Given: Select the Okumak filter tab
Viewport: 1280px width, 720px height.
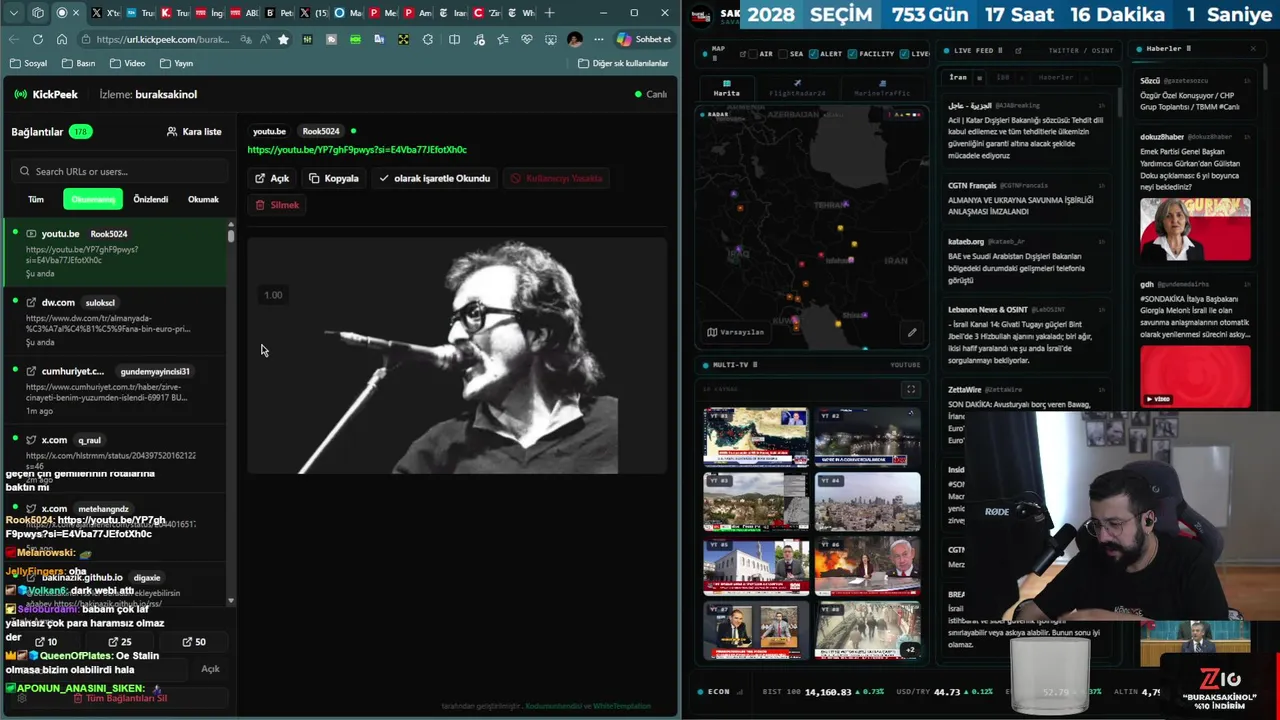Looking at the screenshot, I should (203, 199).
